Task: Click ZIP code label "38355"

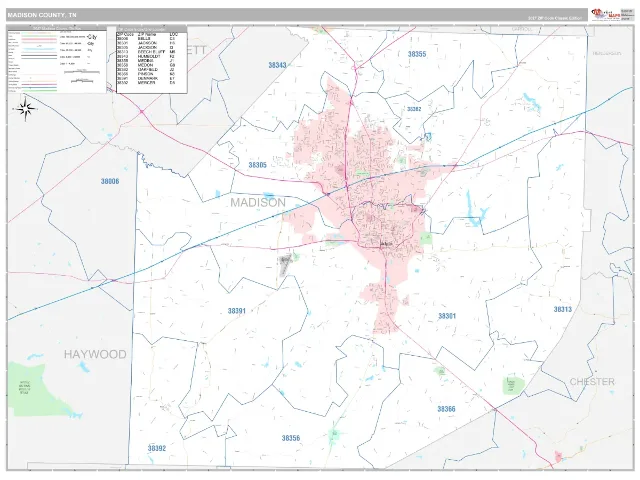Action: click(417, 54)
